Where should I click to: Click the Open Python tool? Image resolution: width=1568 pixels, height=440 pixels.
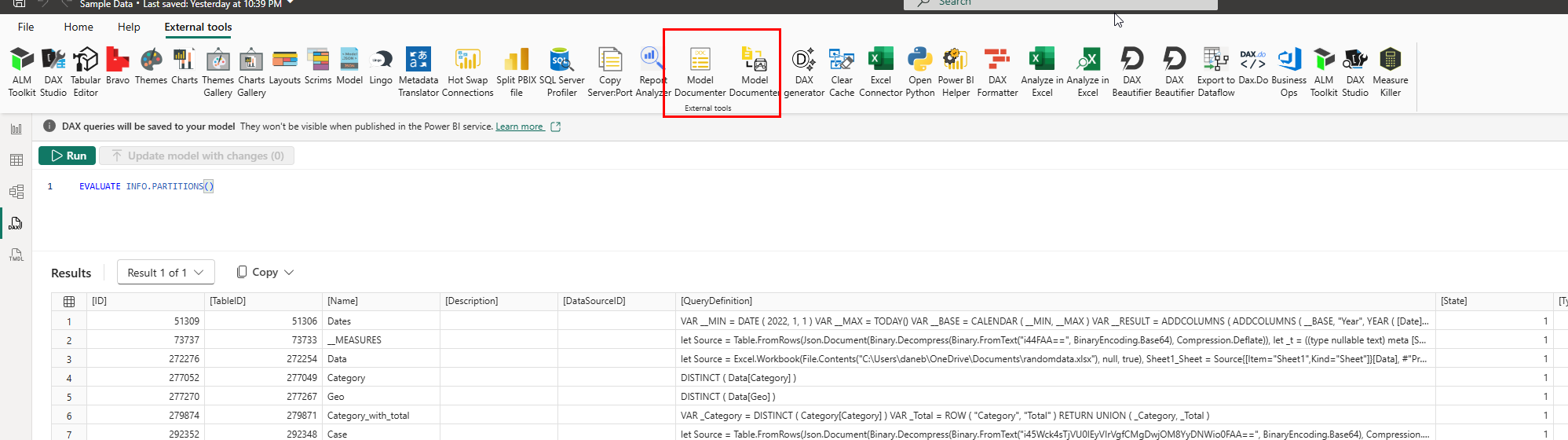(920, 71)
